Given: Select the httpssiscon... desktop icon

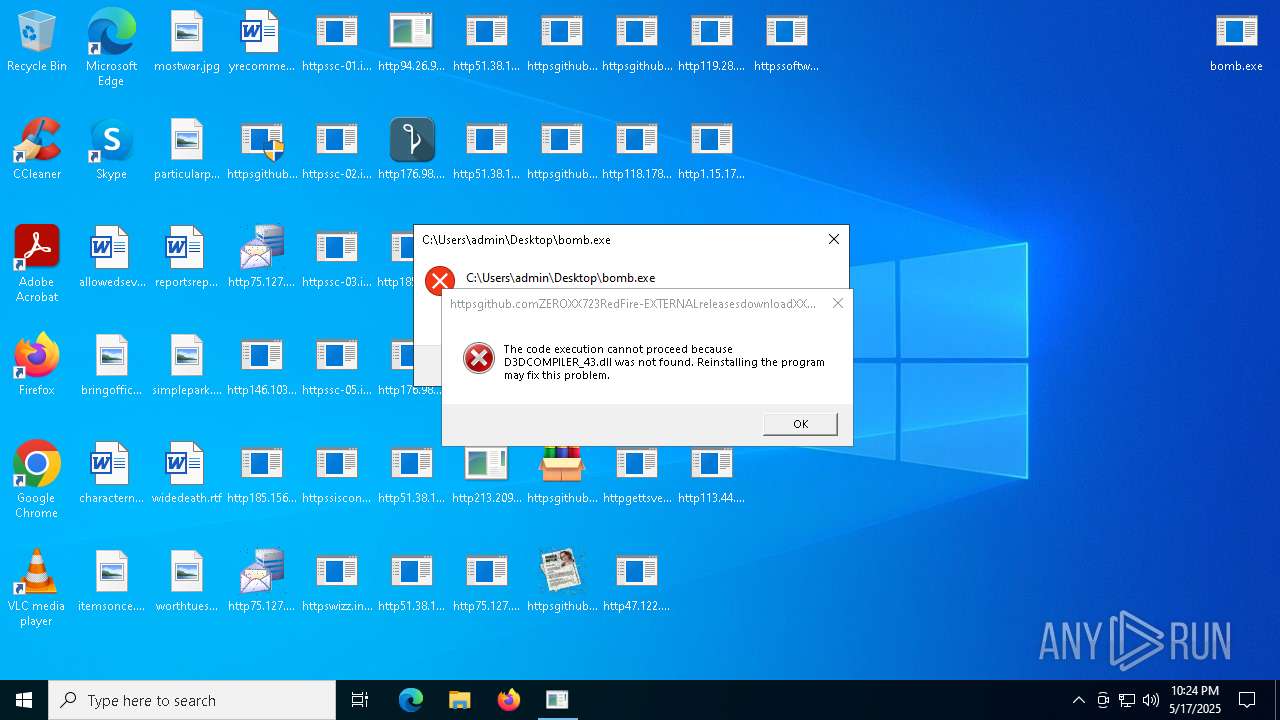Looking at the screenshot, I should point(337,474).
